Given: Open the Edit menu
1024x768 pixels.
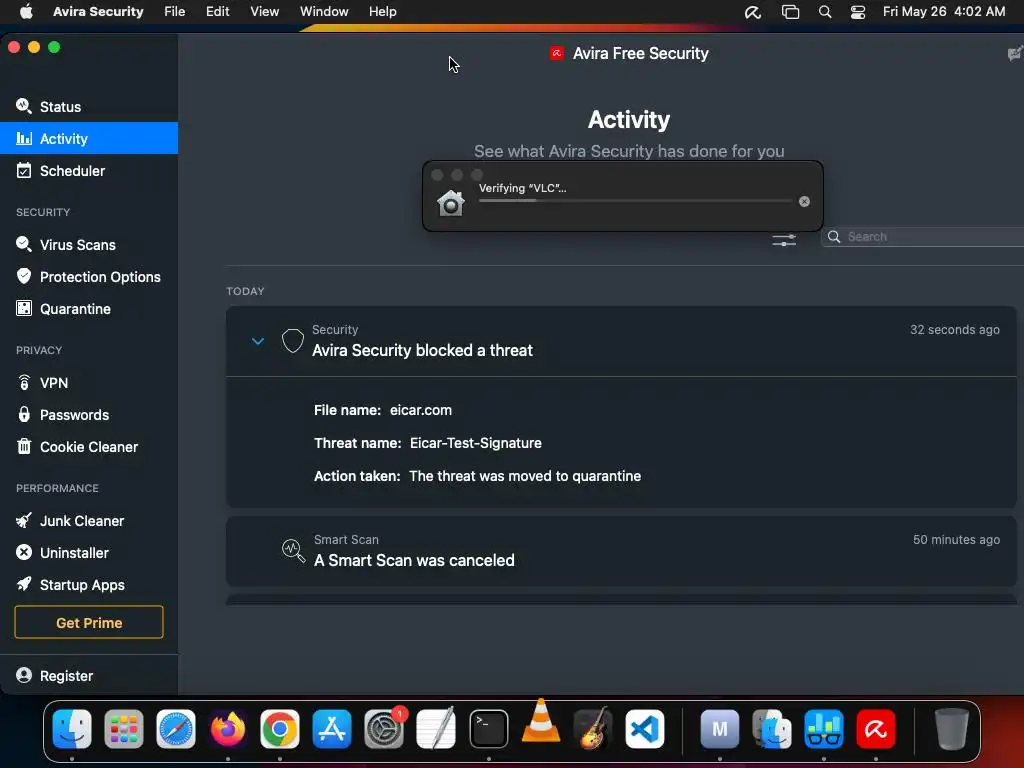Looking at the screenshot, I should 217,12.
